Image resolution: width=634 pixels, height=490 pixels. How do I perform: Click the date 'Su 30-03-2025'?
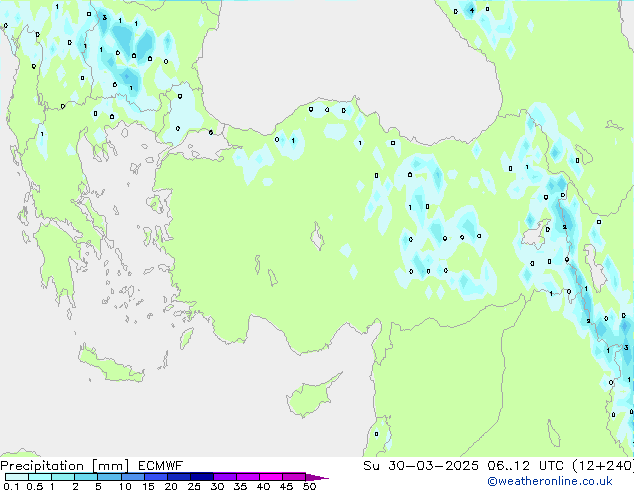tap(421, 466)
